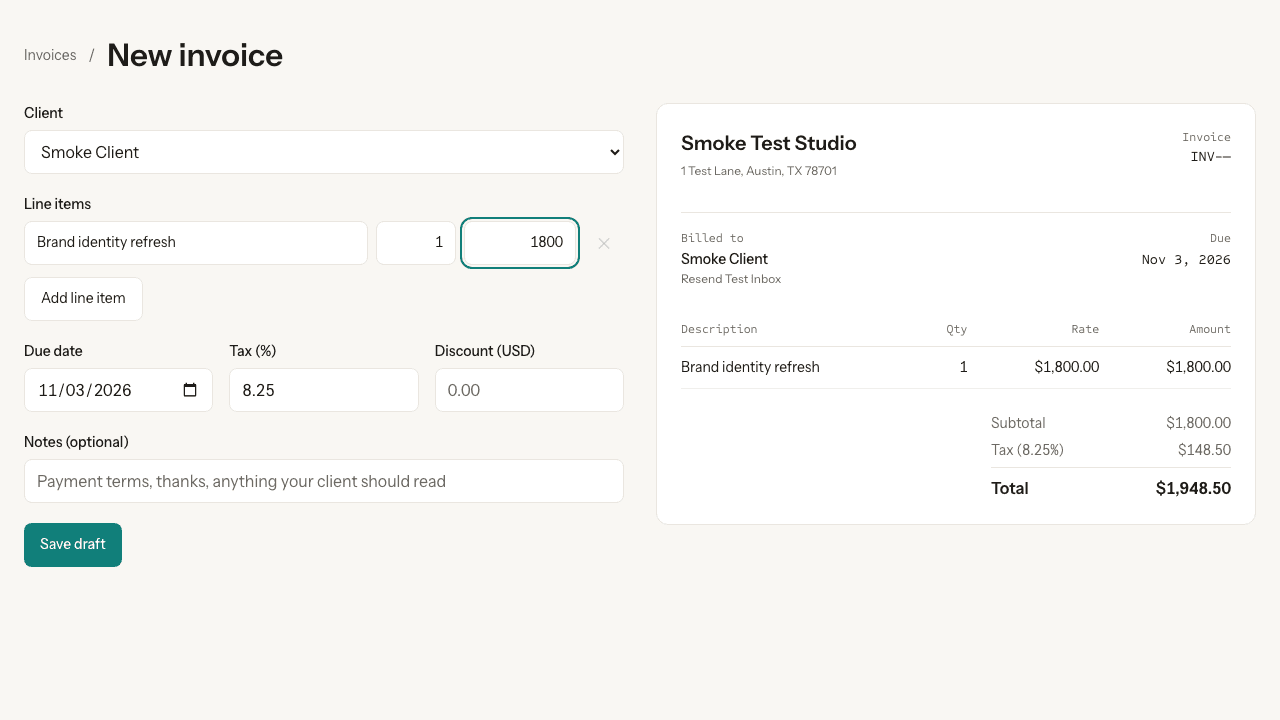Click Brand identity refresh in preview table

750,367
